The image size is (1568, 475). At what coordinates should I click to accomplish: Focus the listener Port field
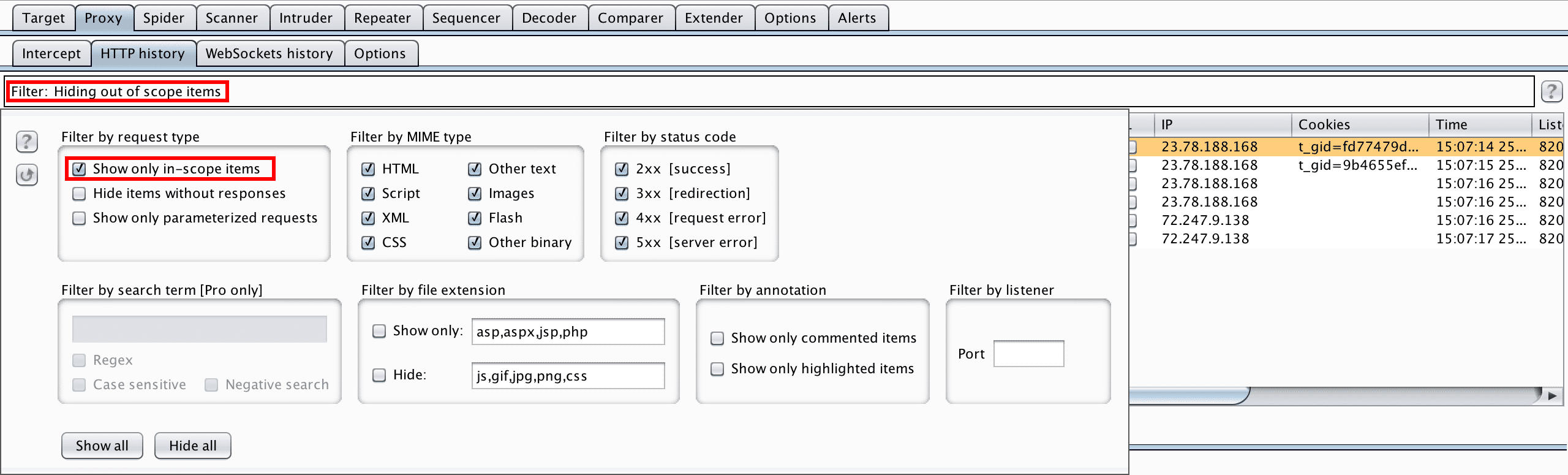pyautogui.click(x=1029, y=354)
